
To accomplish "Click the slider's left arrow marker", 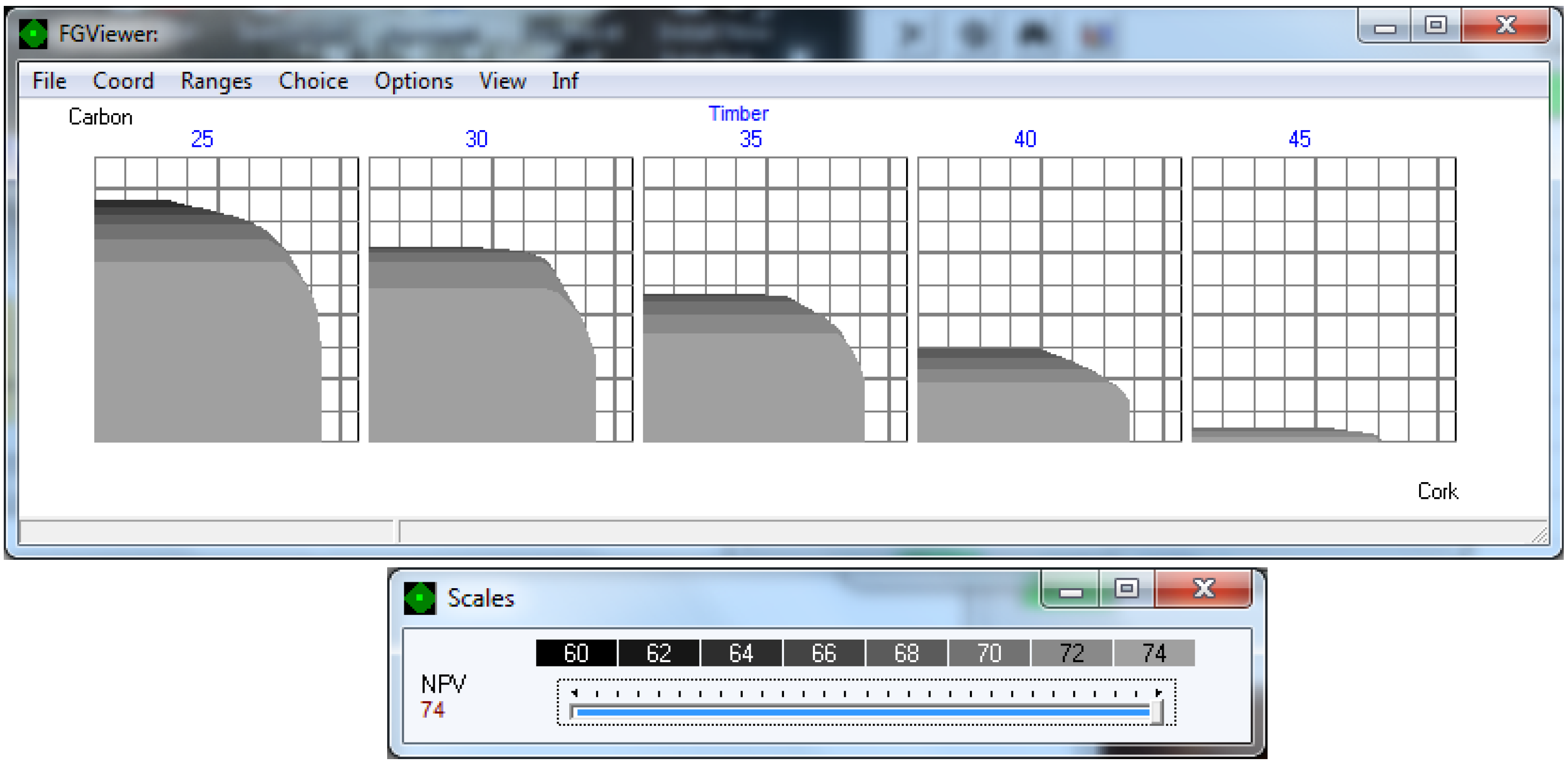I will (574, 693).
